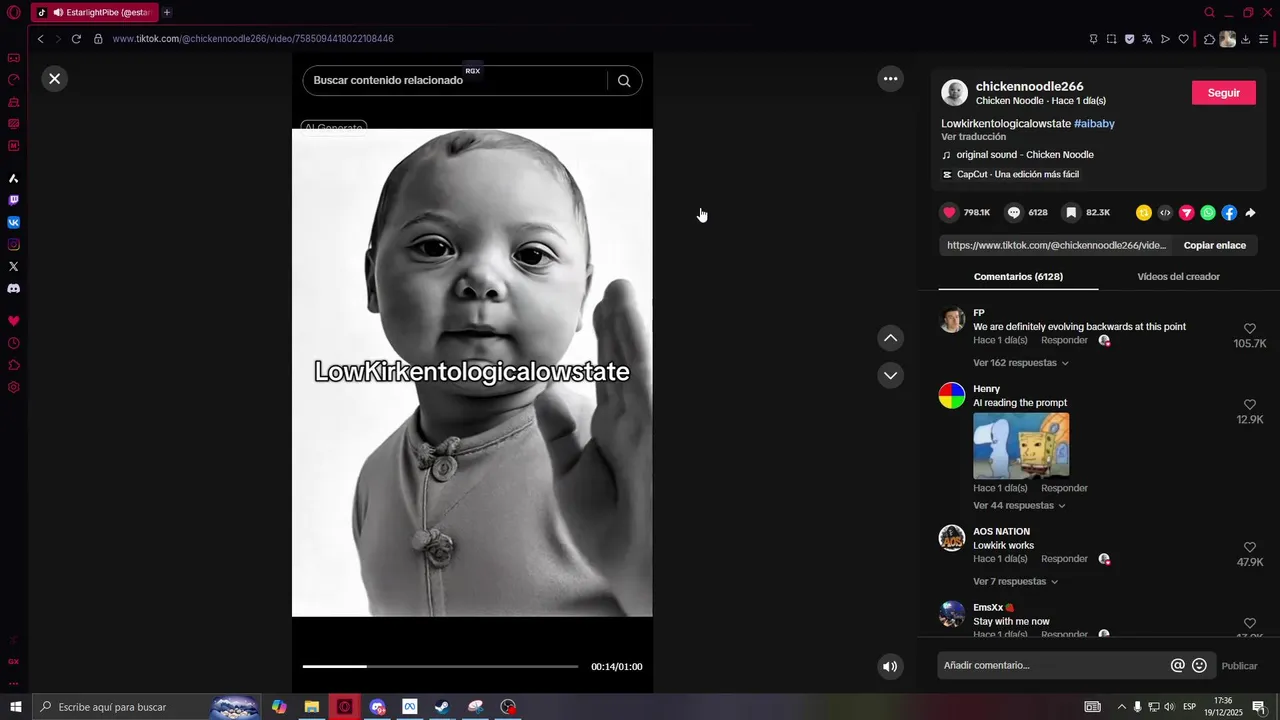Mute the video with the speaker button
This screenshot has height=720, width=1280.
coord(890,666)
